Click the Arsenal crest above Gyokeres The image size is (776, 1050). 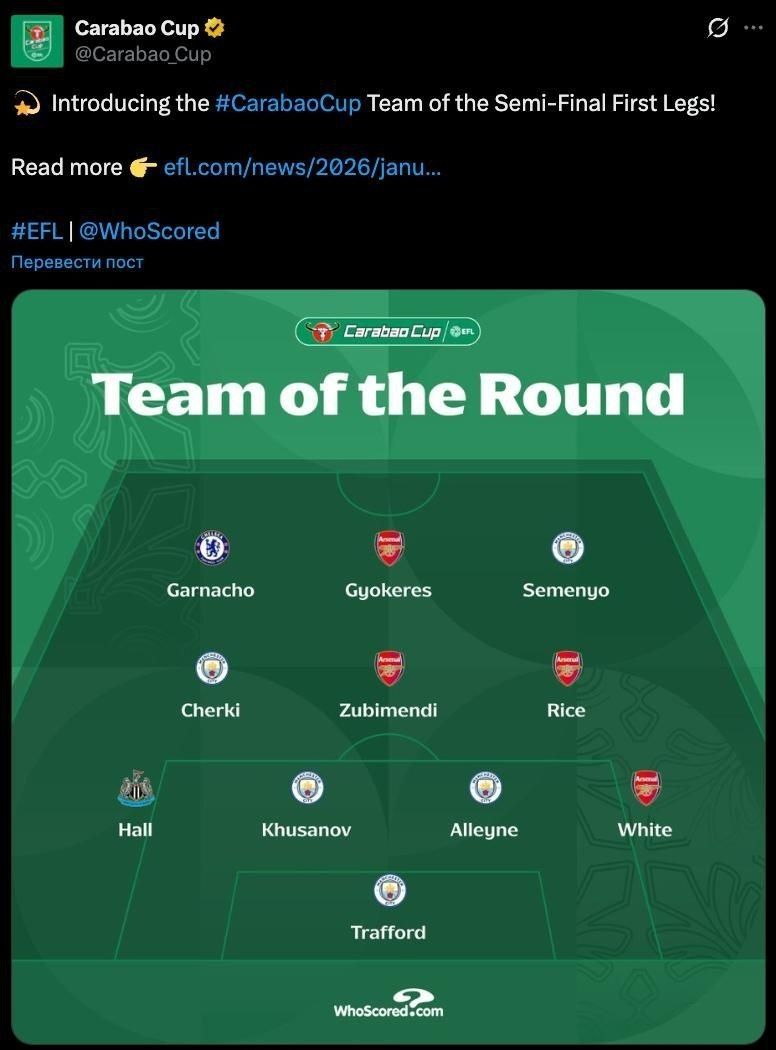pos(389,548)
